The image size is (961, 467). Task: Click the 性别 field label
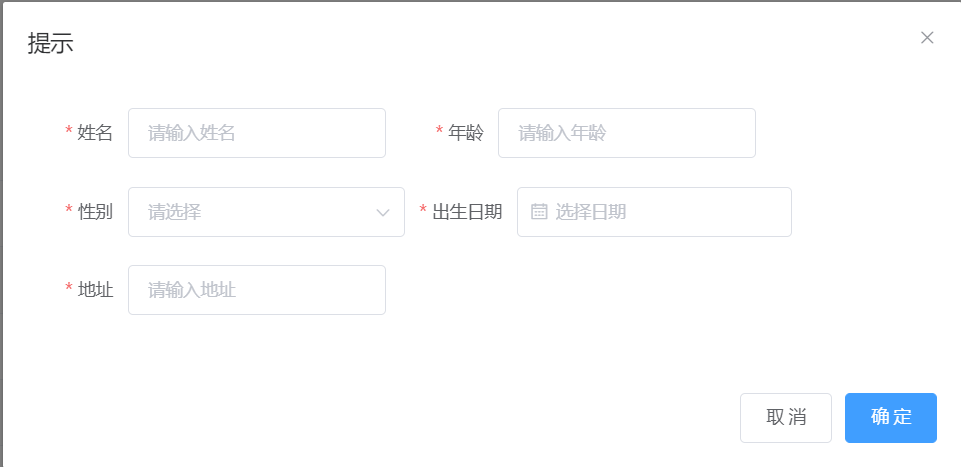95,212
